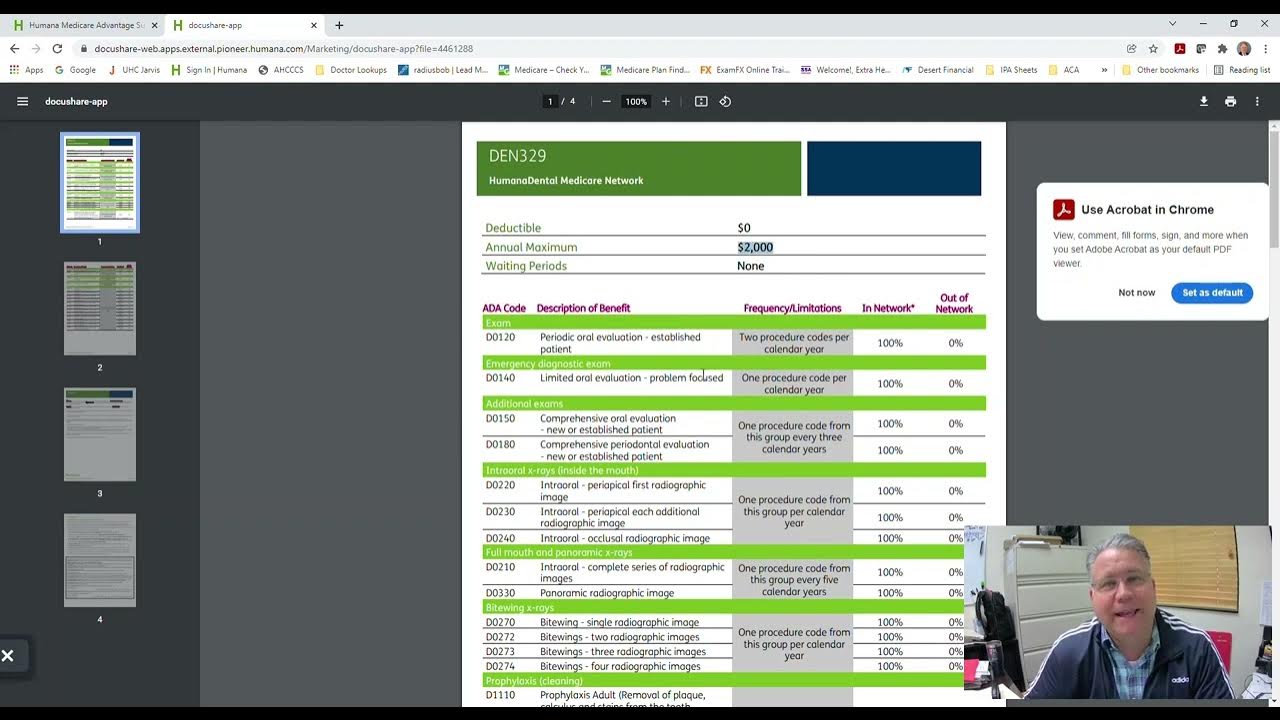Viewport: 1280px width, 720px height.
Task: Select page 1 thumbnail
Action: [100, 182]
